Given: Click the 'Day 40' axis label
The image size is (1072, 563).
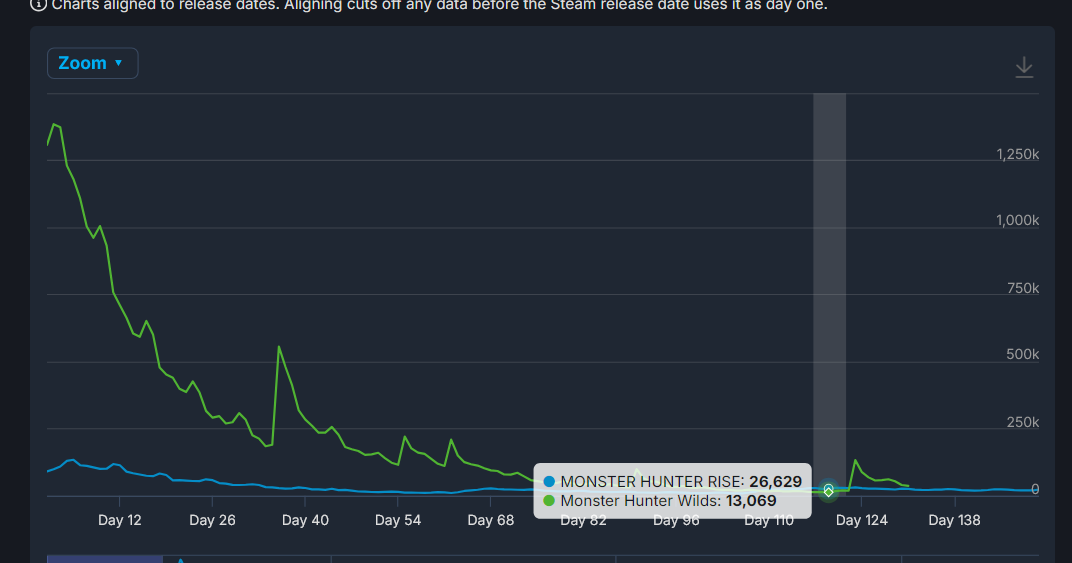Looking at the screenshot, I should pyautogui.click(x=305, y=520).
